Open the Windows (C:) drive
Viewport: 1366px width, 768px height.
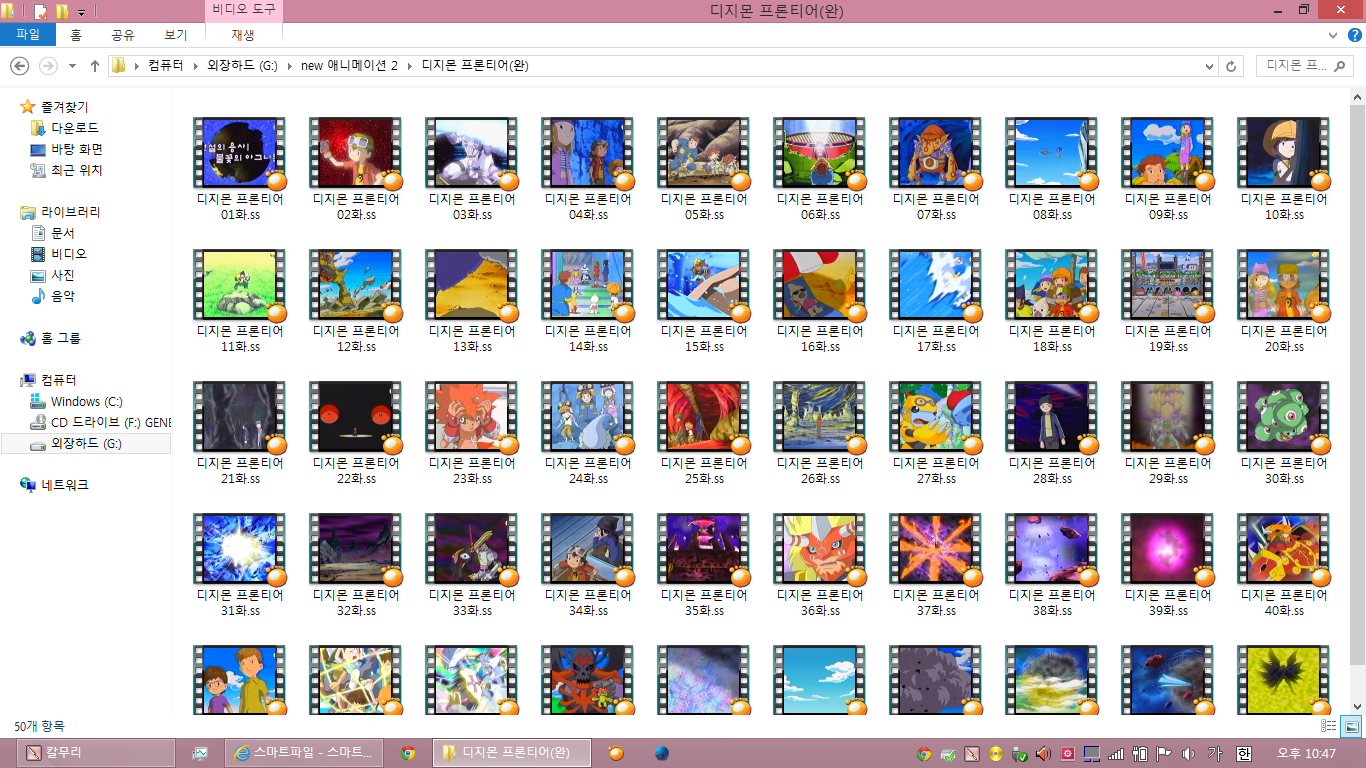pyautogui.click(x=86, y=401)
